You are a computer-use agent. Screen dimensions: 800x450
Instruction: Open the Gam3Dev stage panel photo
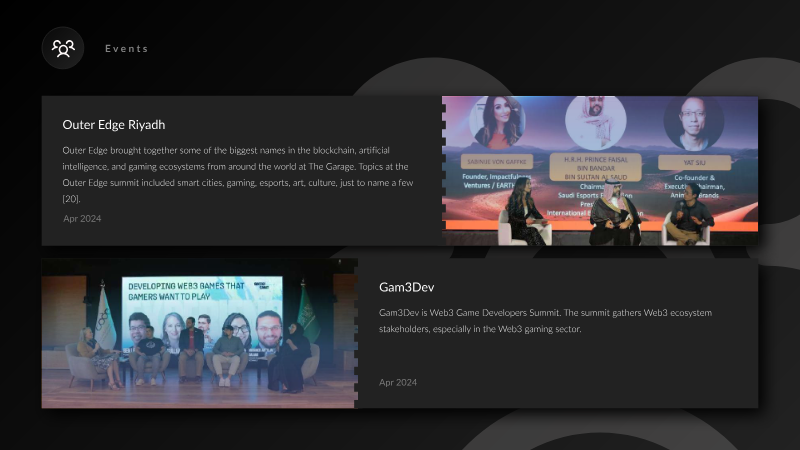pos(199,333)
